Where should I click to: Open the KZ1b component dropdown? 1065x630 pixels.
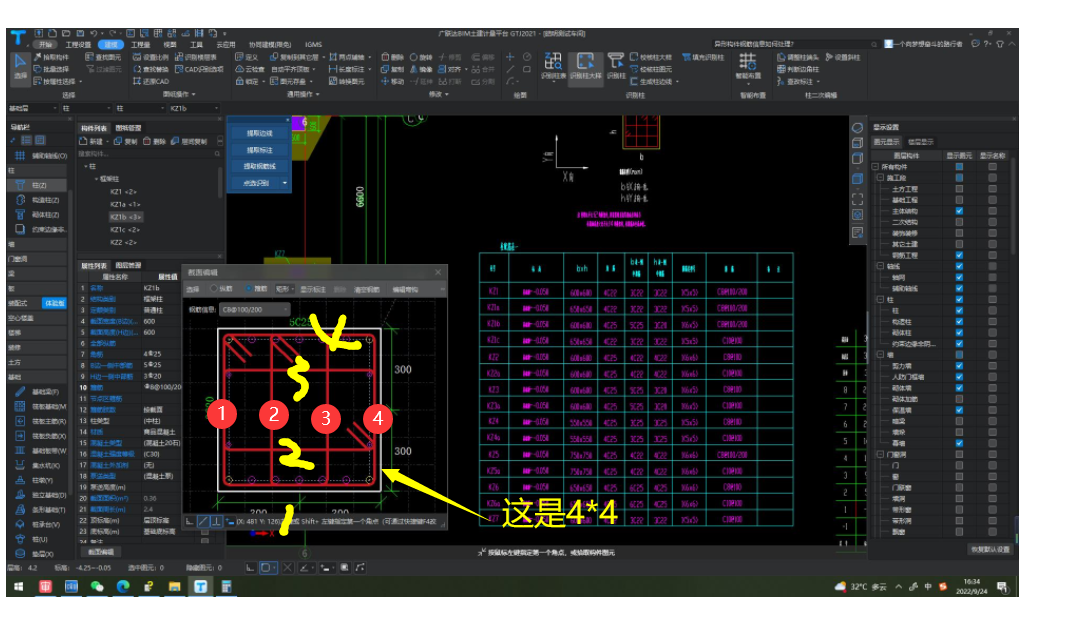click(x=194, y=108)
